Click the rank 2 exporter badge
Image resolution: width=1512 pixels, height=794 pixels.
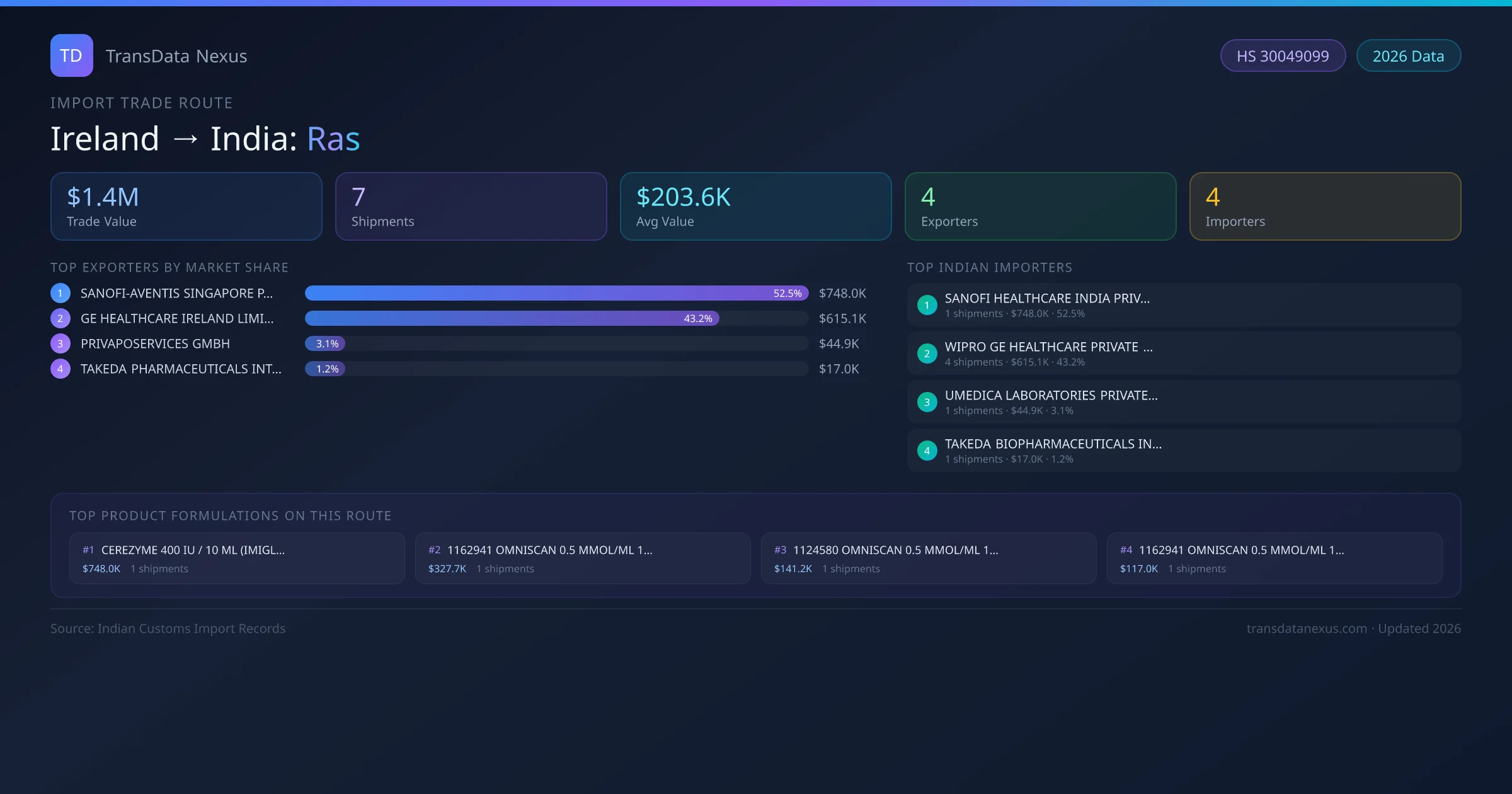[60, 318]
